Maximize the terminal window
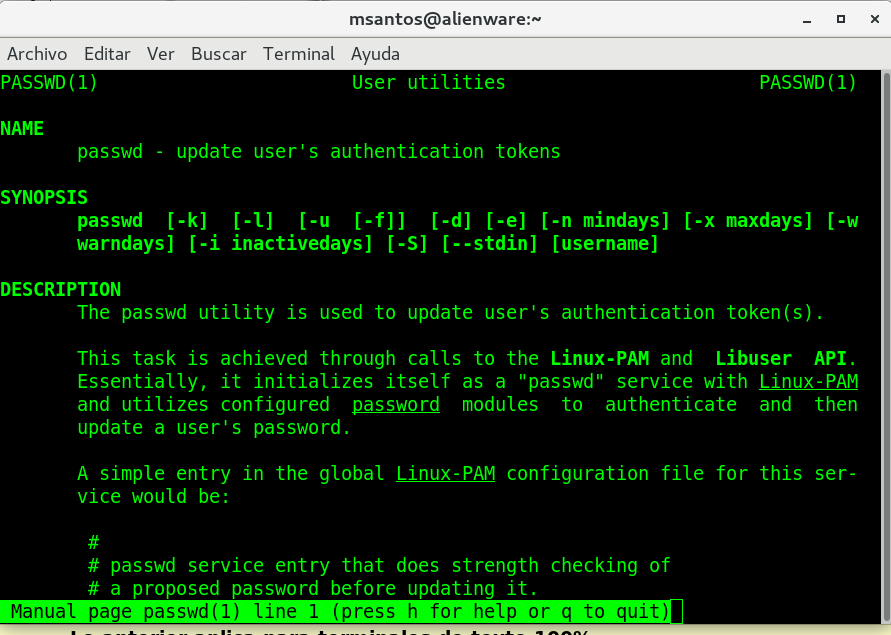The image size is (891, 635). coord(841,19)
